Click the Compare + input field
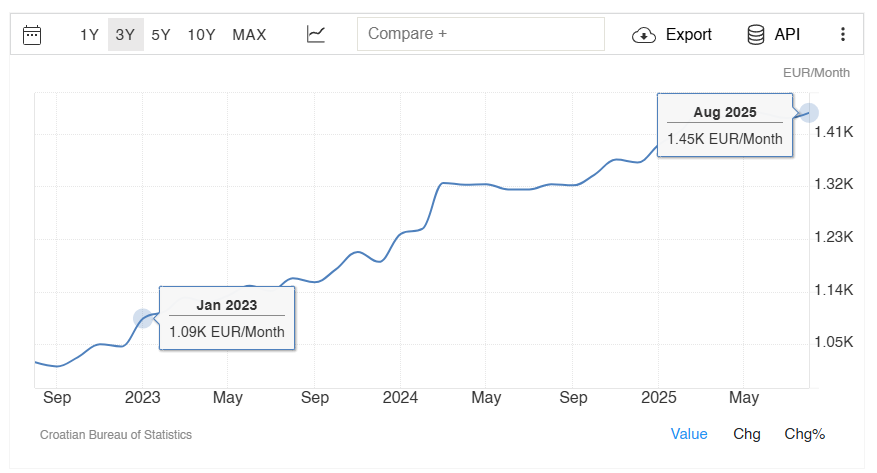Screen dimensions: 877x473 481,34
